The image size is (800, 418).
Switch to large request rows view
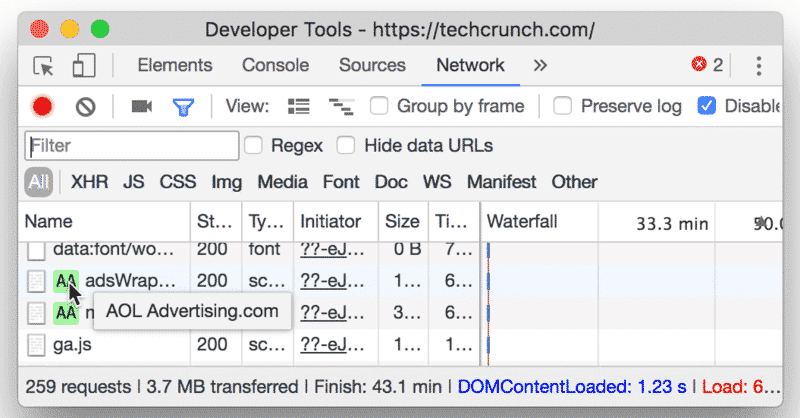[299, 106]
